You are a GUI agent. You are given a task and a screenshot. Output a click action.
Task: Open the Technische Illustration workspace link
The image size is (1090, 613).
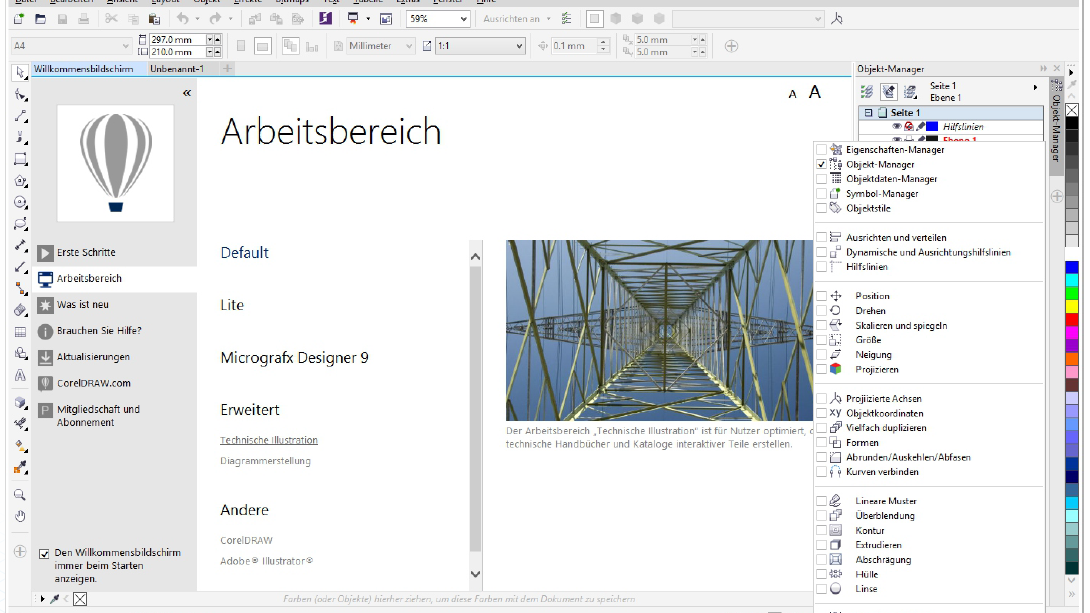[x=269, y=440]
